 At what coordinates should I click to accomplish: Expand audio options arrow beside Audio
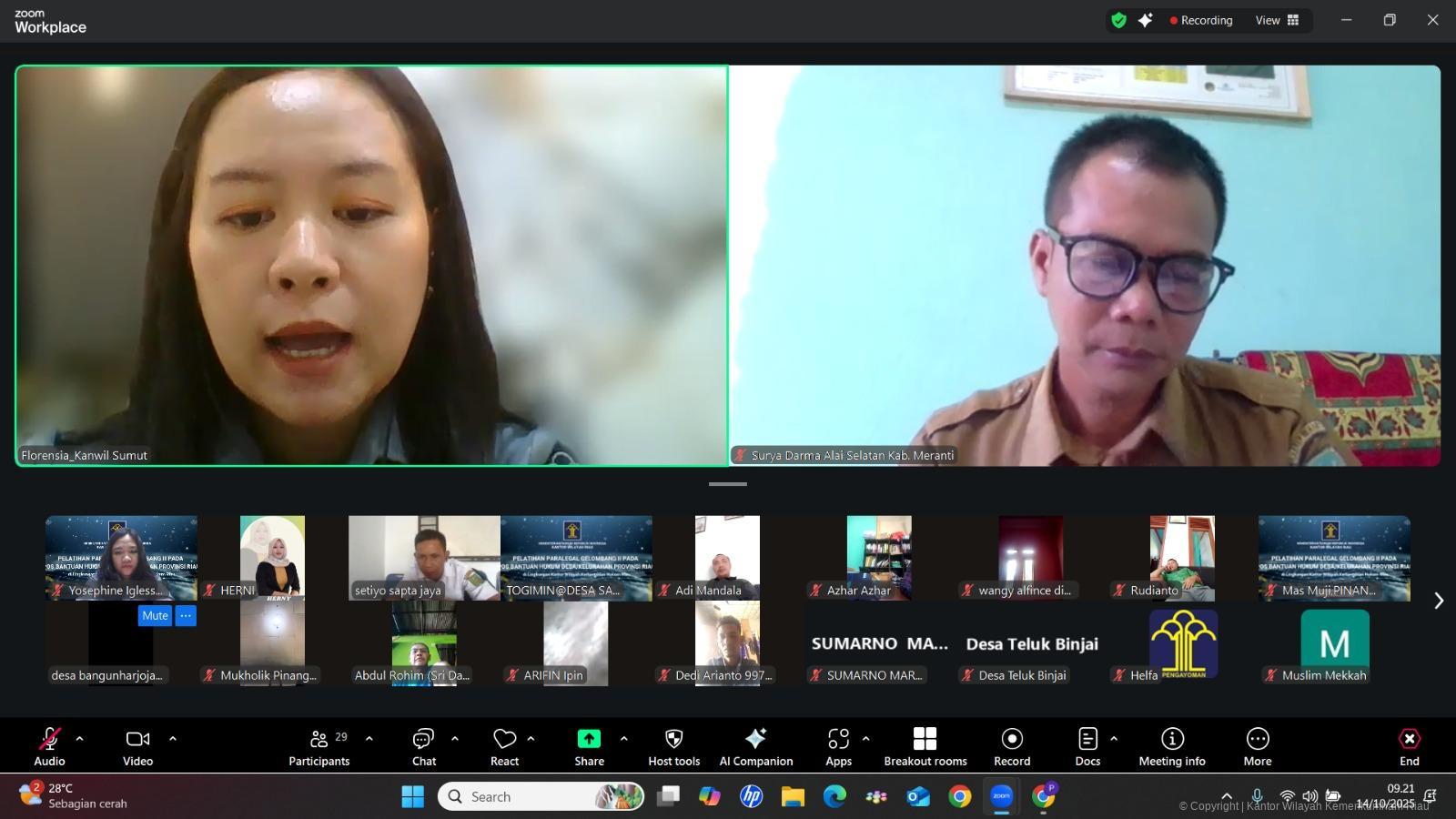coord(80,739)
